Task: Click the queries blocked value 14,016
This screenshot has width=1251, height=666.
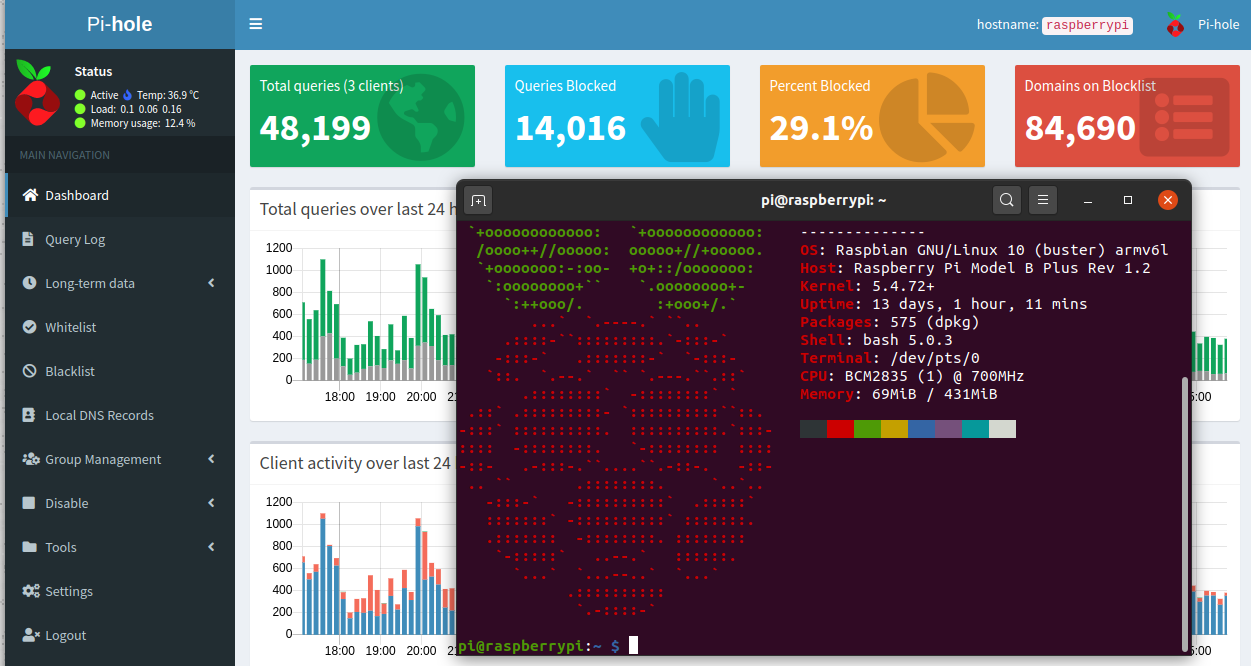Action: 570,128
